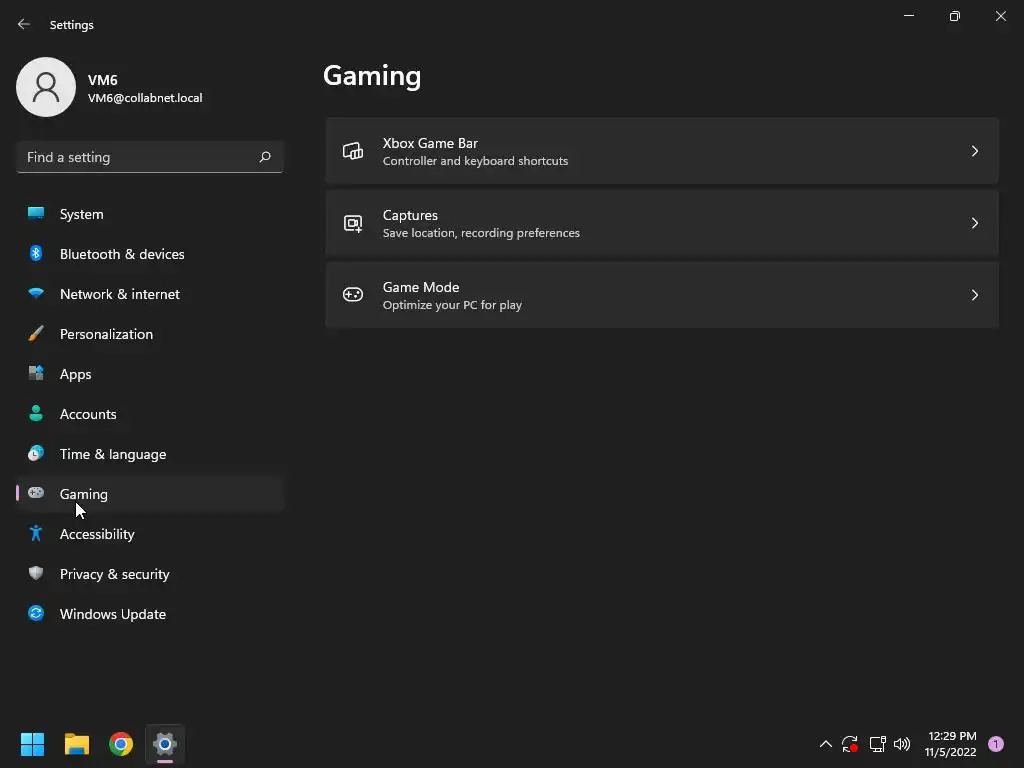Open Windows Update settings
The height and width of the screenshot is (768, 1024).
pos(150,614)
